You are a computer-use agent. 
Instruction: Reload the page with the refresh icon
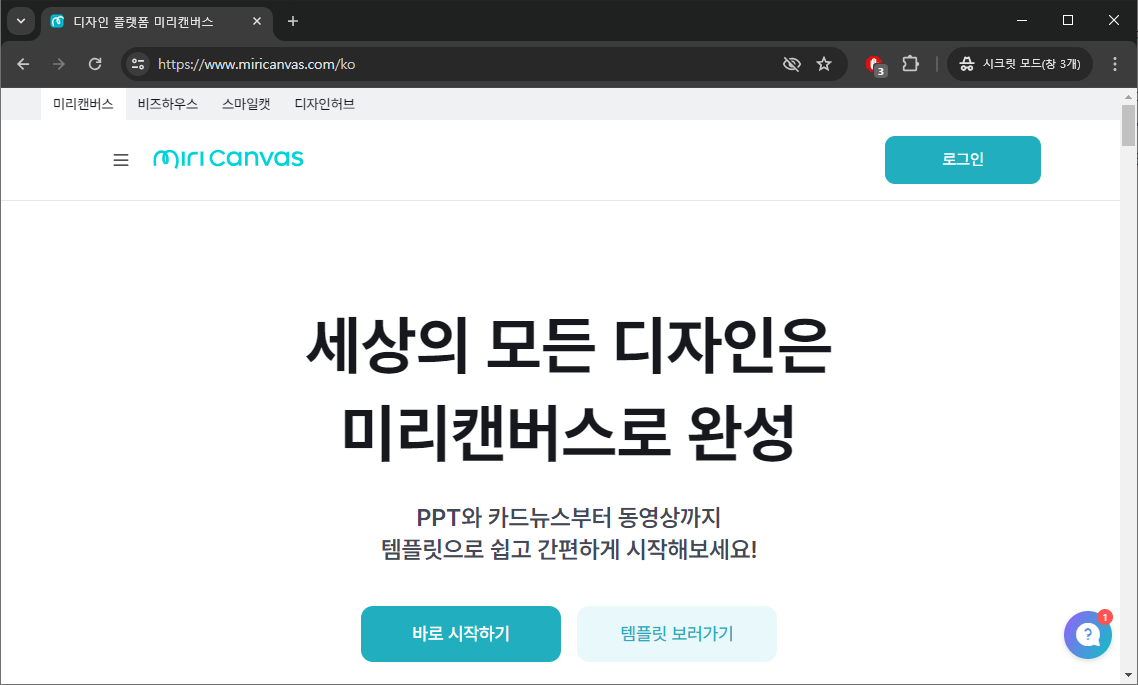95,64
